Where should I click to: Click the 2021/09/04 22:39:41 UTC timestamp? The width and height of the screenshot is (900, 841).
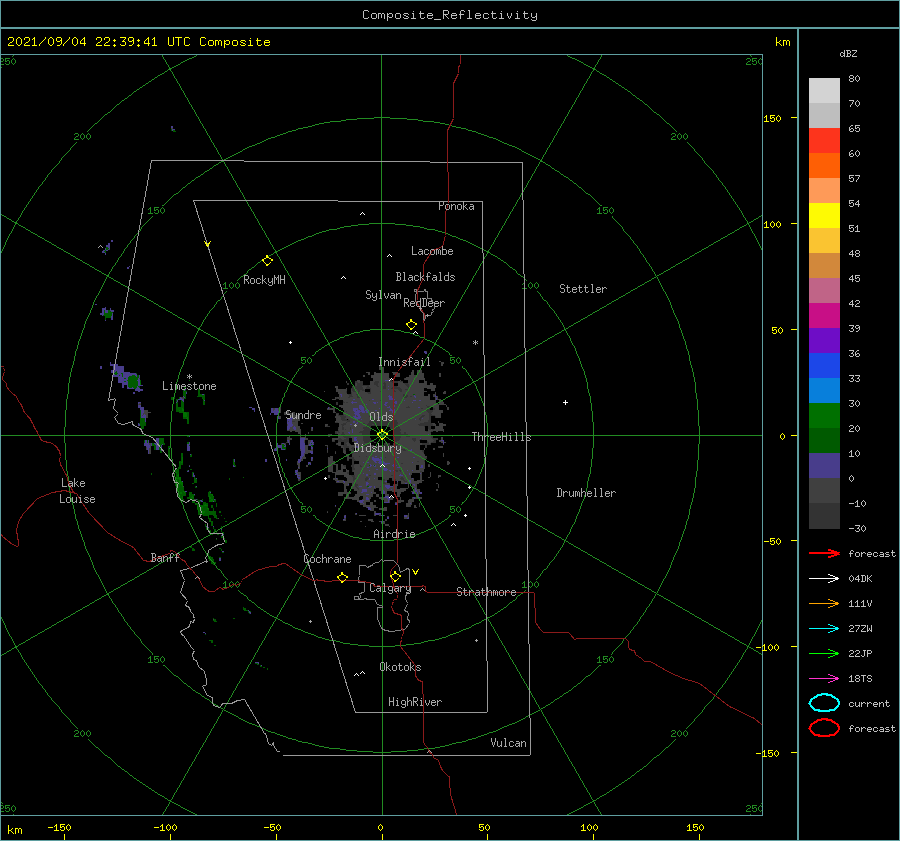point(139,42)
